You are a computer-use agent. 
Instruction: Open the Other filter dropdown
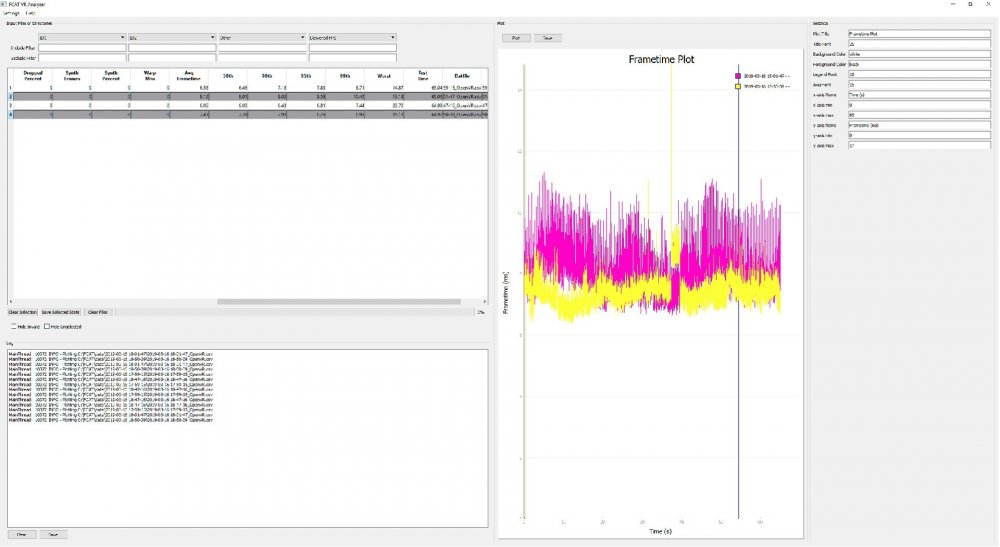click(x=262, y=38)
